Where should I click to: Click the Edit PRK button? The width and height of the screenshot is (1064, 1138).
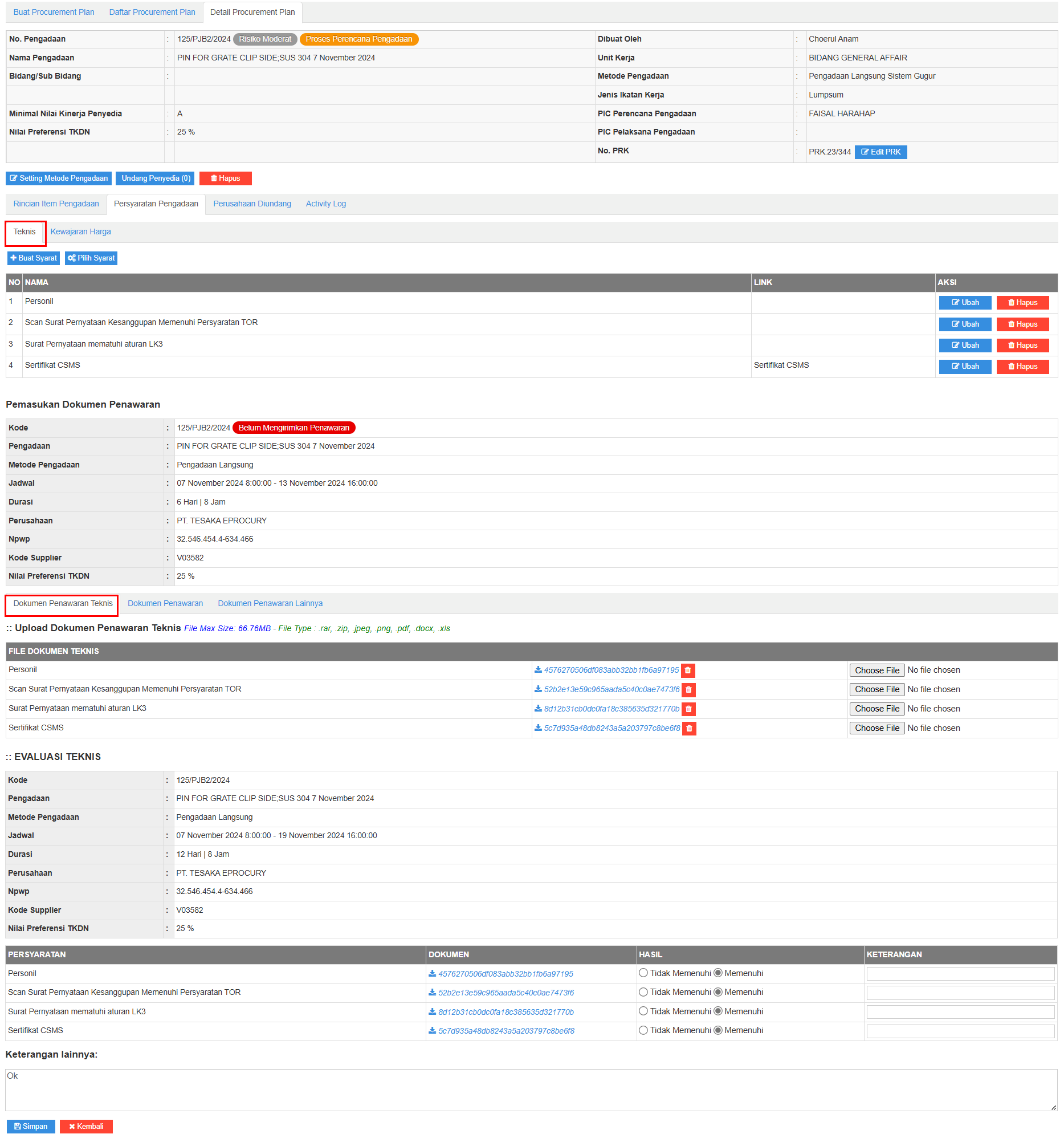click(880, 152)
